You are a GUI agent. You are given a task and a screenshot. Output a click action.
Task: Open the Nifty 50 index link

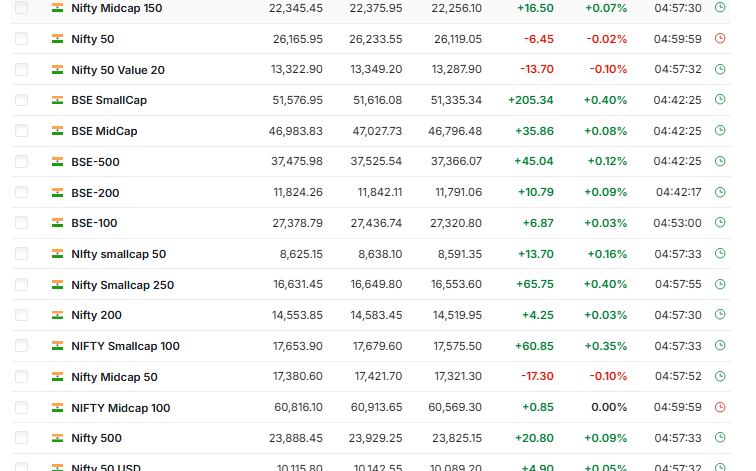coord(93,39)
